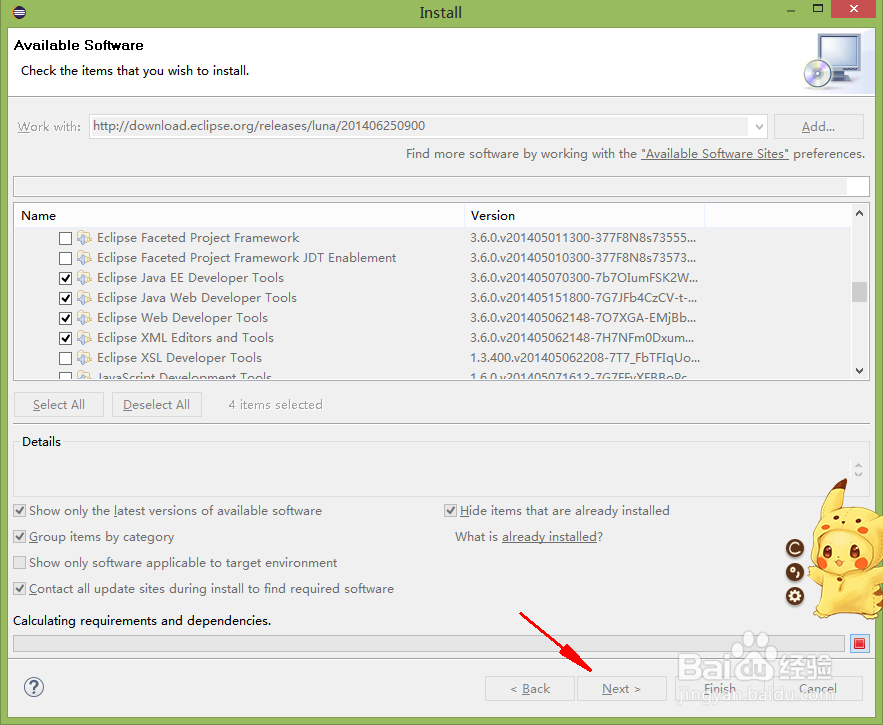The image size is (883, 725).
Task: Click the Back button
Action: [x=530, y=689]
